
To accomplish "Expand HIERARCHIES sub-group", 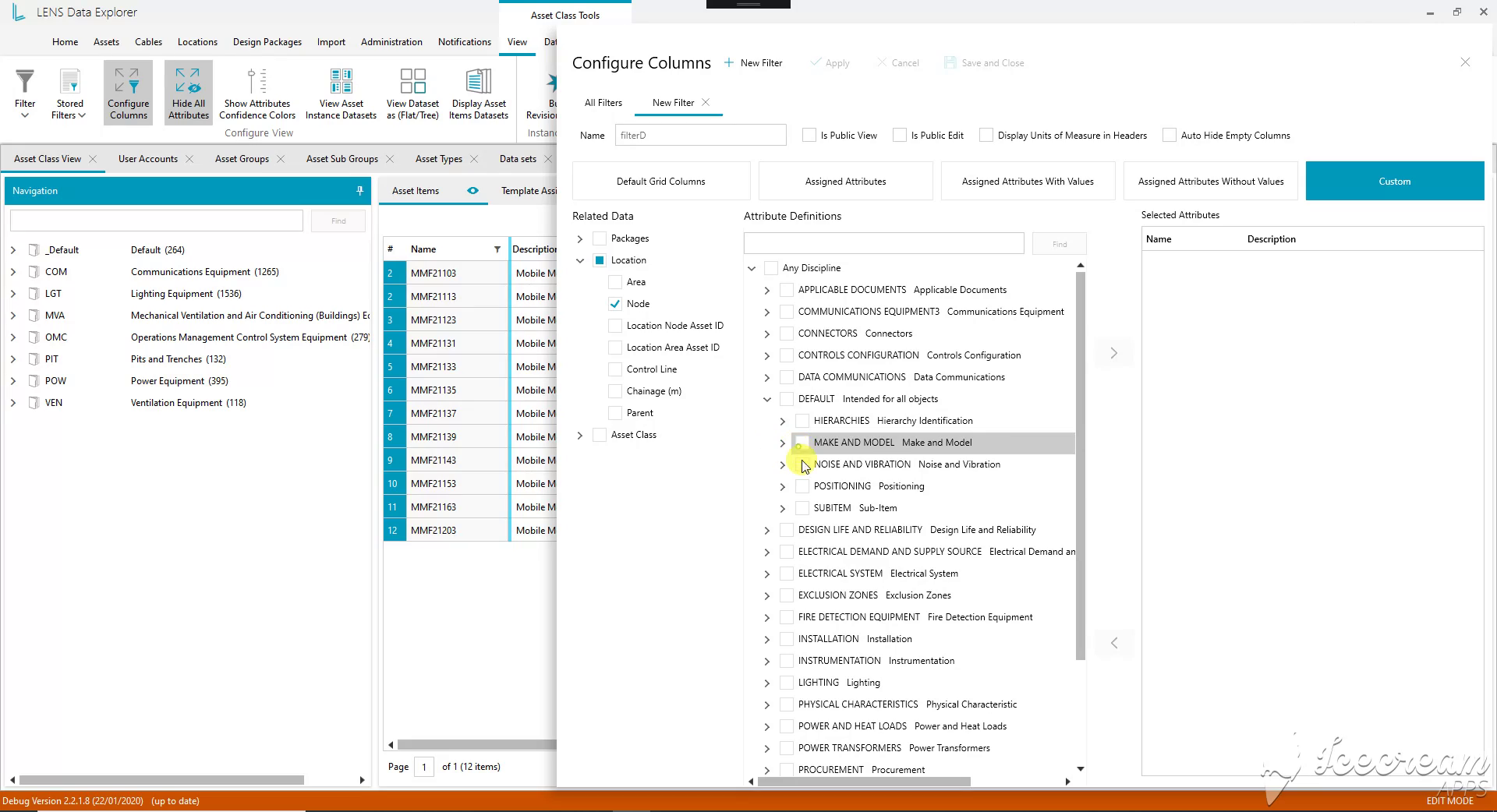I will pyautogui.click(x=783, y=421).
